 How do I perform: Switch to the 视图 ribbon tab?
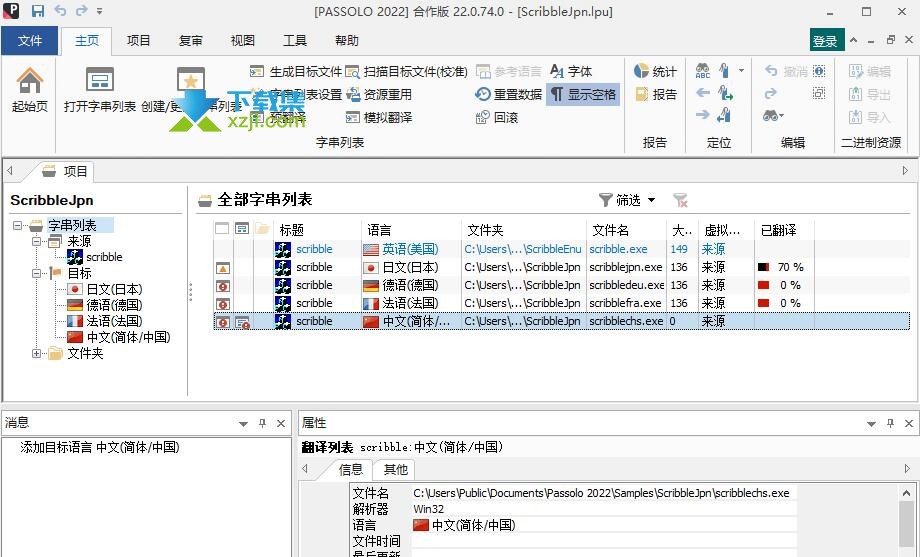[242, 40]
